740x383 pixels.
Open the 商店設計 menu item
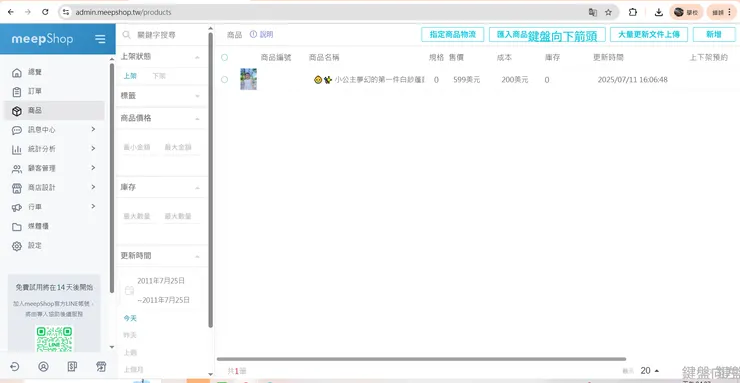[54, 188]
